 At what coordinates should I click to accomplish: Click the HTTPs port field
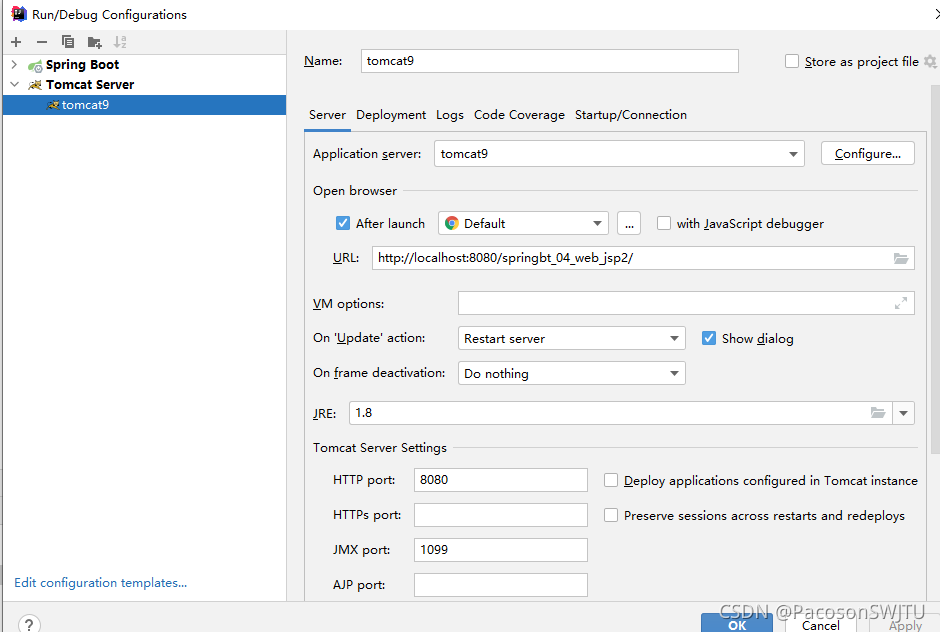(x=501, y=515)
